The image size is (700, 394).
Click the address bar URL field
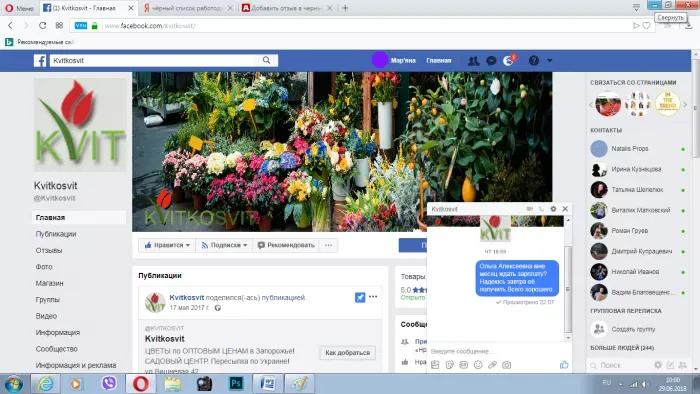(362, 26)
